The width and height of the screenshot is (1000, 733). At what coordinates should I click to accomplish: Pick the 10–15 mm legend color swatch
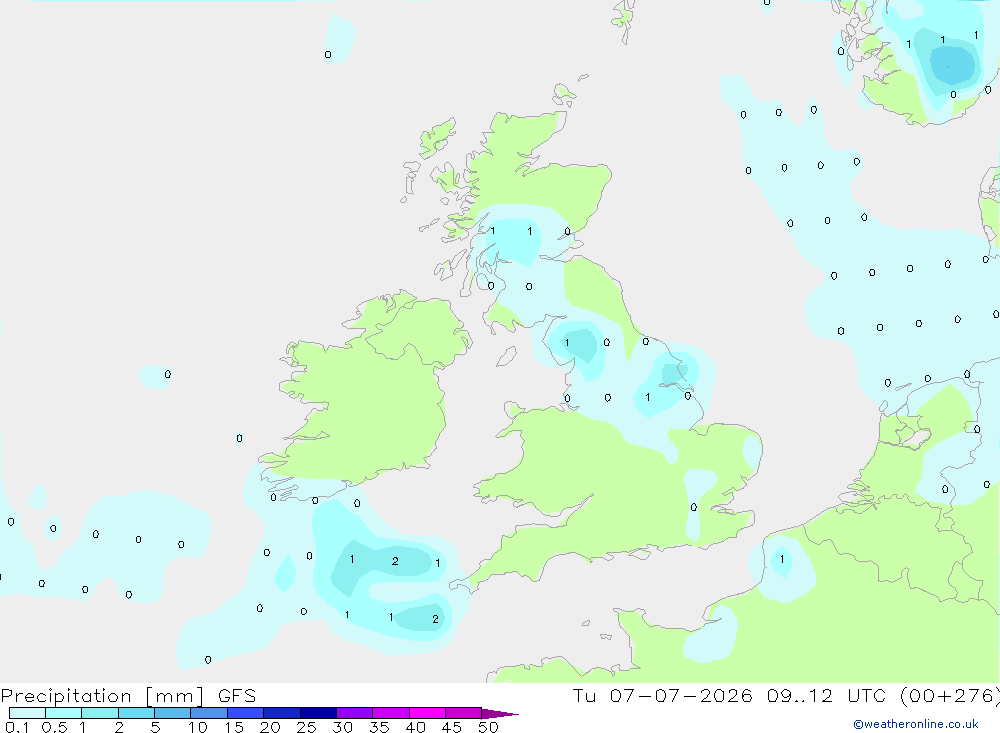pyautogui.click(x=209, y=713)
